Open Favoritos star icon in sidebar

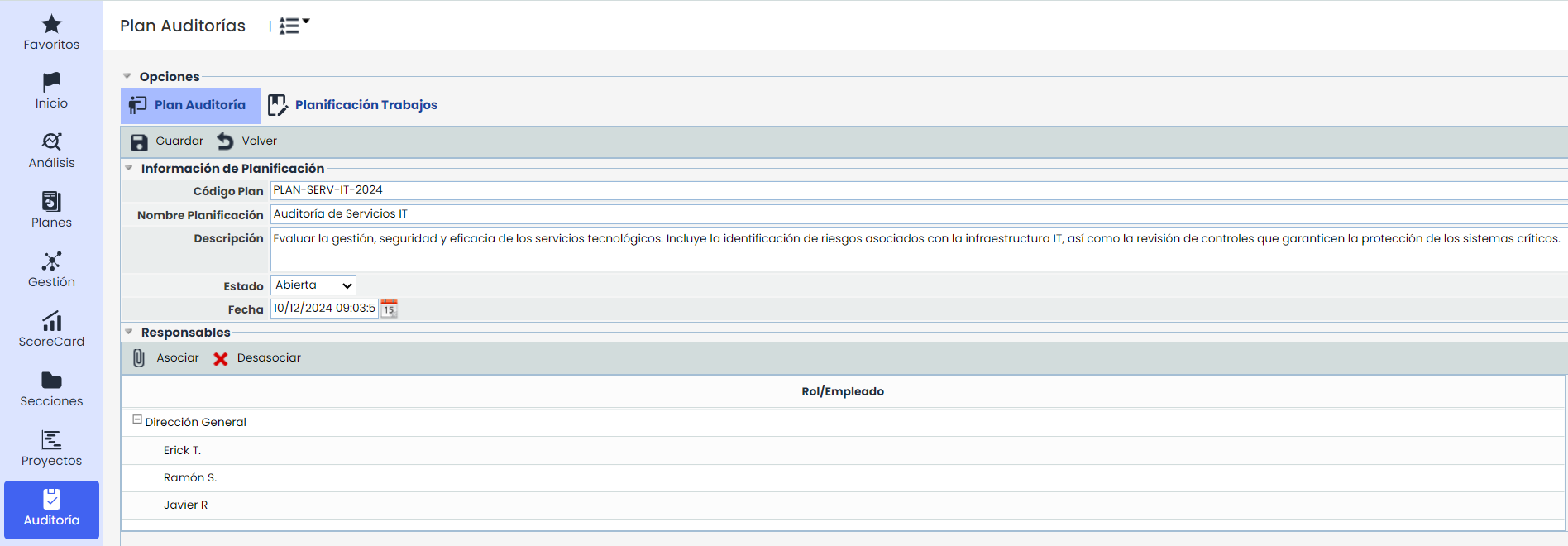point(51,25)
